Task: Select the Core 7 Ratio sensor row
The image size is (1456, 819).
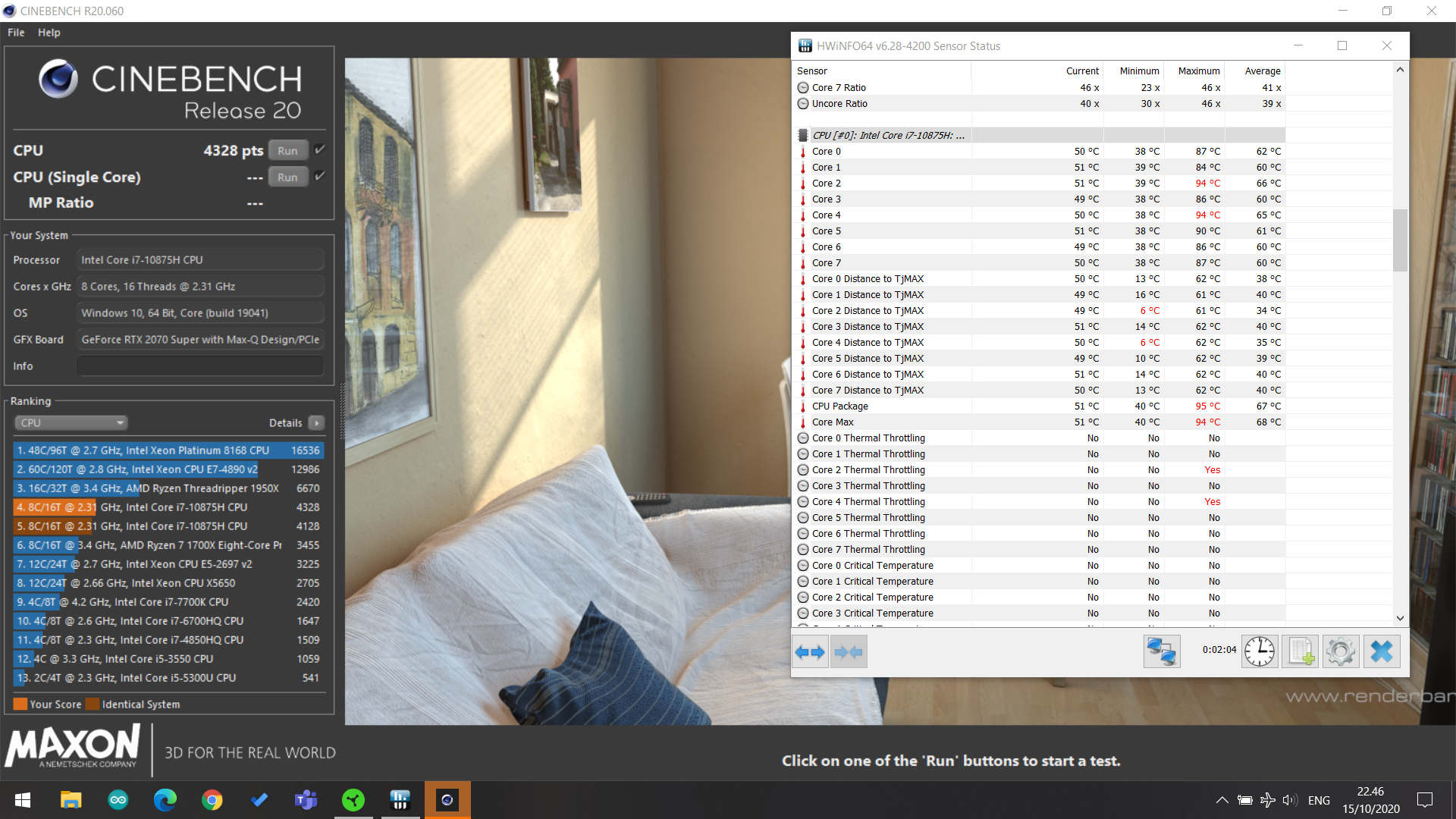Action: tap(1040, 88)
